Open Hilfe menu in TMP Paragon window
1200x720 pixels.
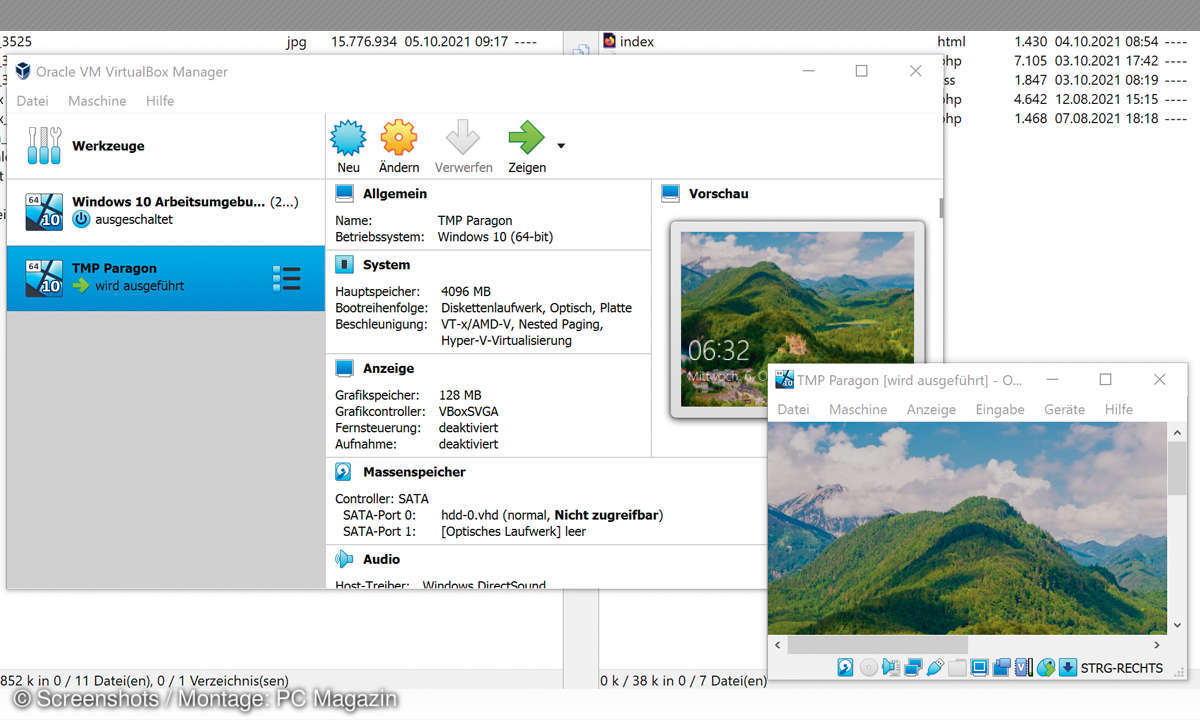pos(1119,409)
